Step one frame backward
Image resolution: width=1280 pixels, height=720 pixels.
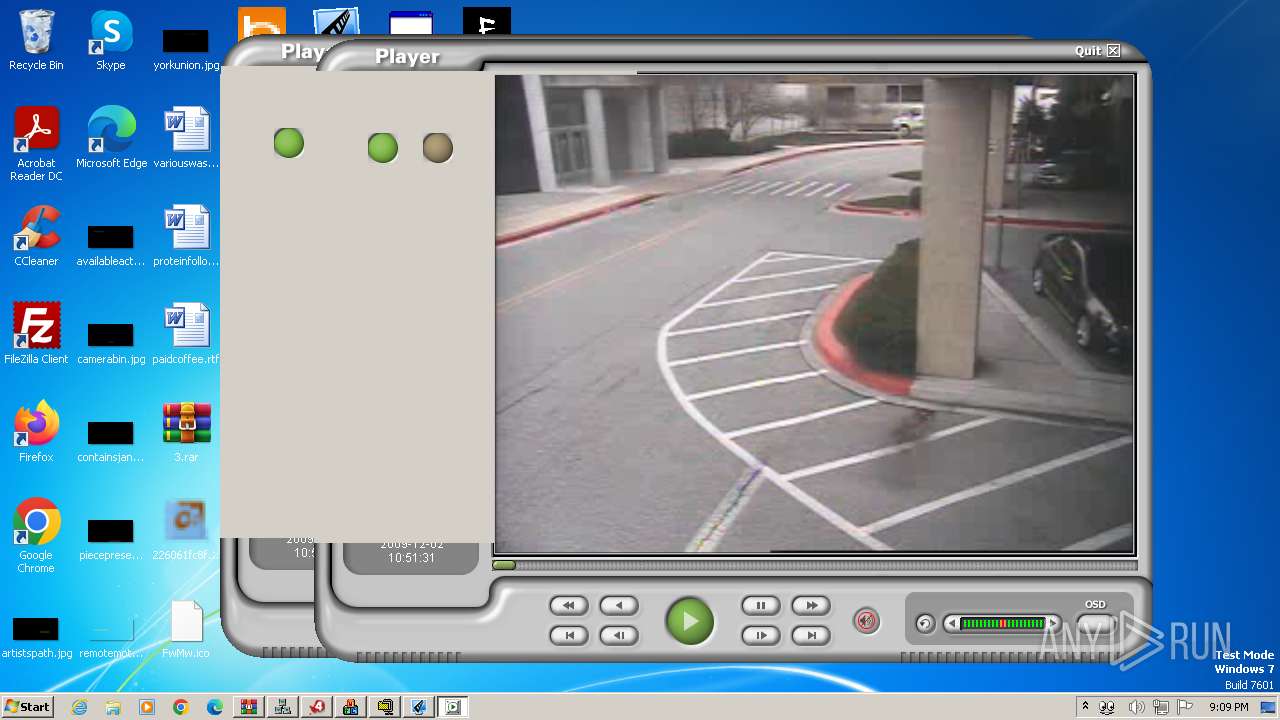[x=618, y=635]
